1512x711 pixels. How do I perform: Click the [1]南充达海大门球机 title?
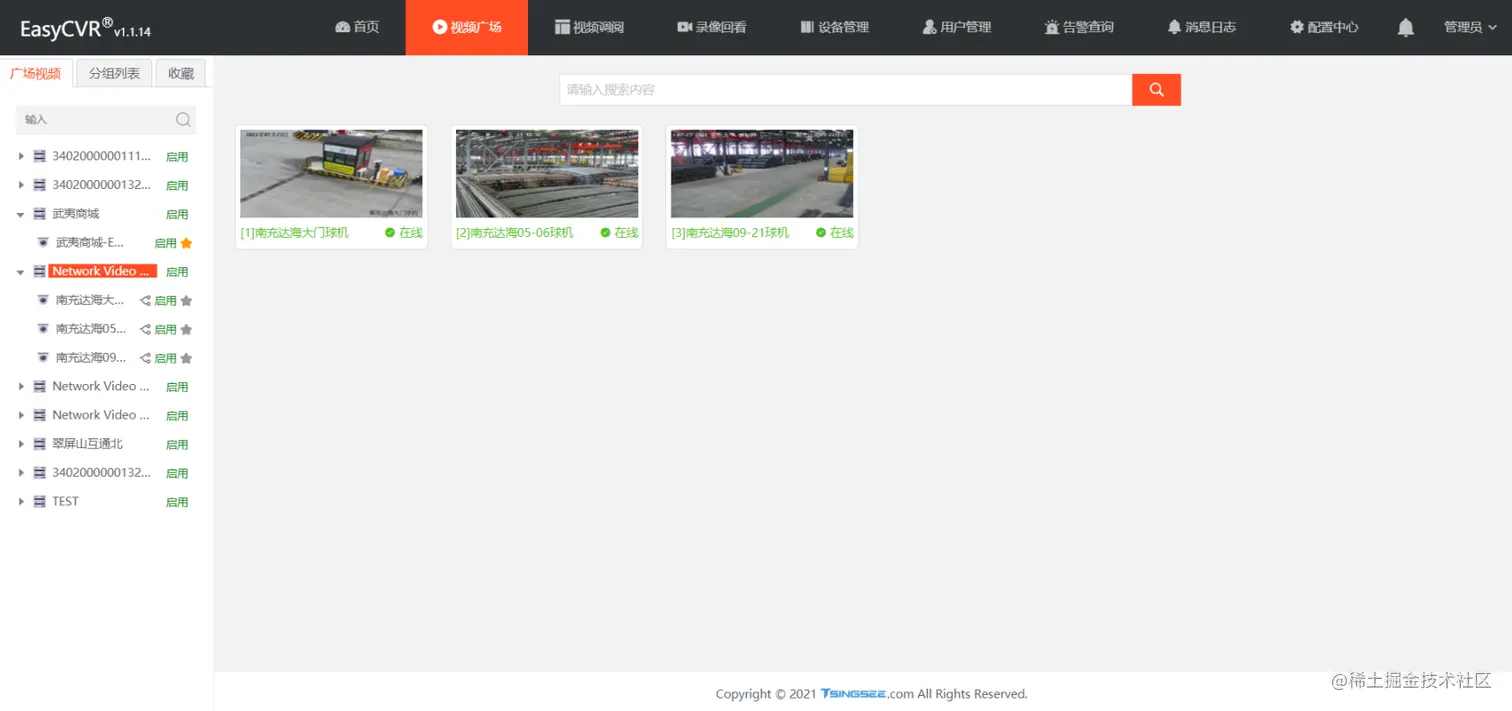(x=295, y=233)
